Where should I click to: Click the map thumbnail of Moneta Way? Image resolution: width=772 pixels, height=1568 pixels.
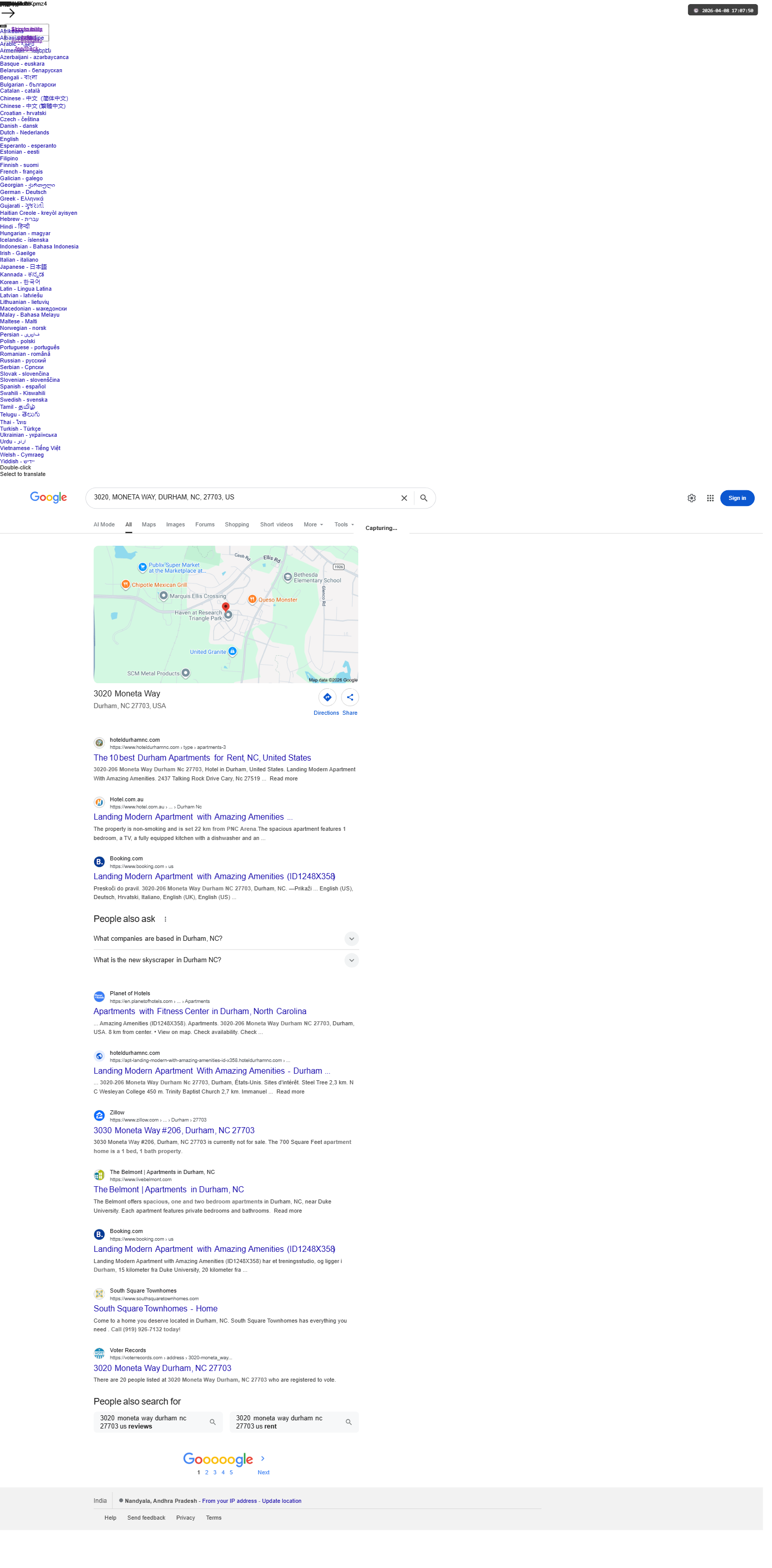[226, 614]
